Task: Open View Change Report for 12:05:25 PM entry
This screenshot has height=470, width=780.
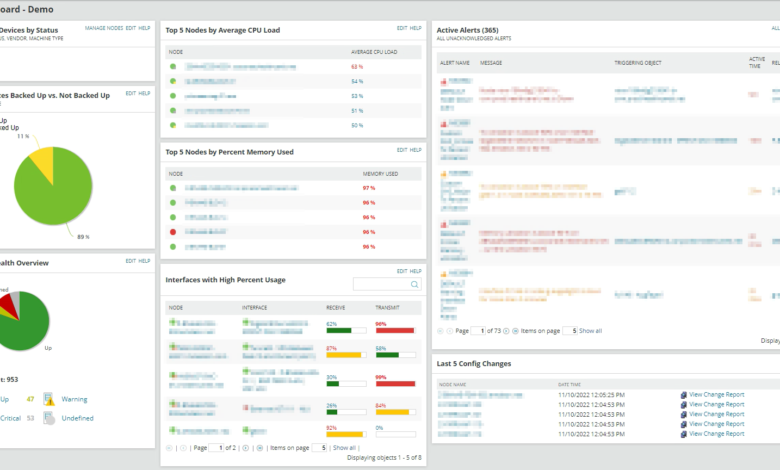Action: [x=716, y=395]
